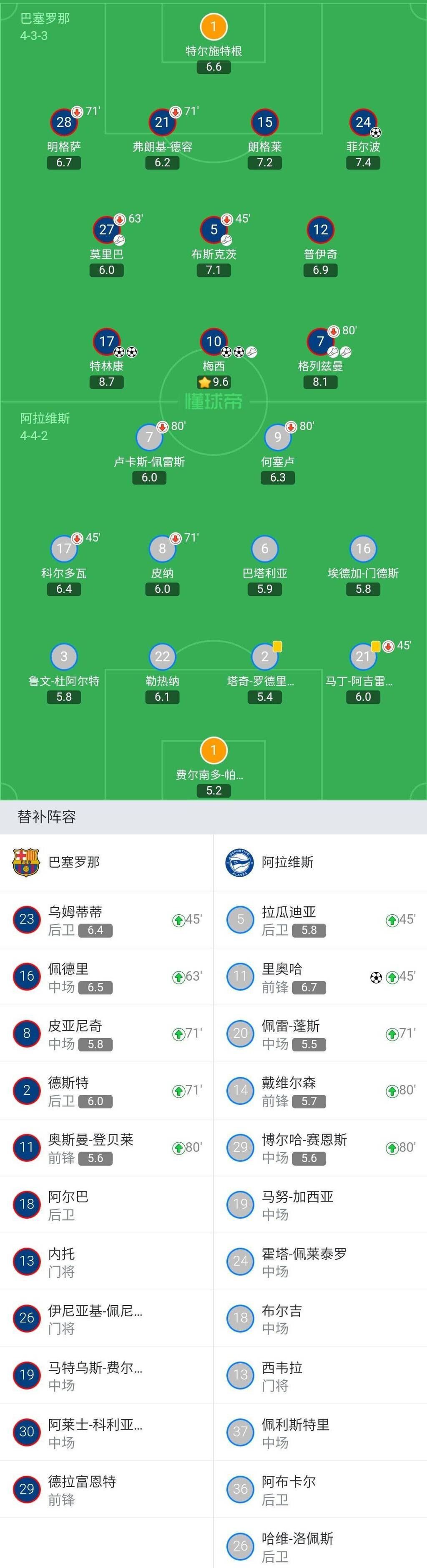
Task: Open substitute 佩德里 player row
Action: click(107, 977)
